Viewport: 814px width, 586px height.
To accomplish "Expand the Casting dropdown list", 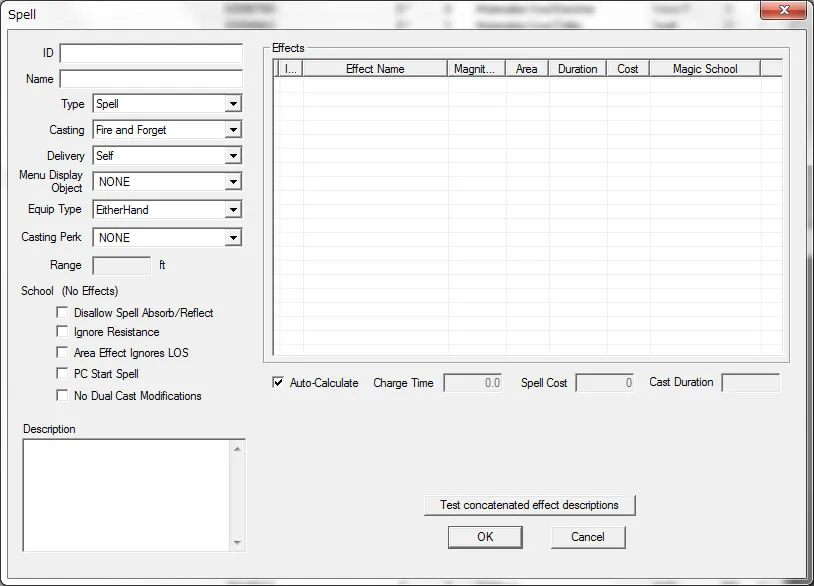I will point(232,130).
